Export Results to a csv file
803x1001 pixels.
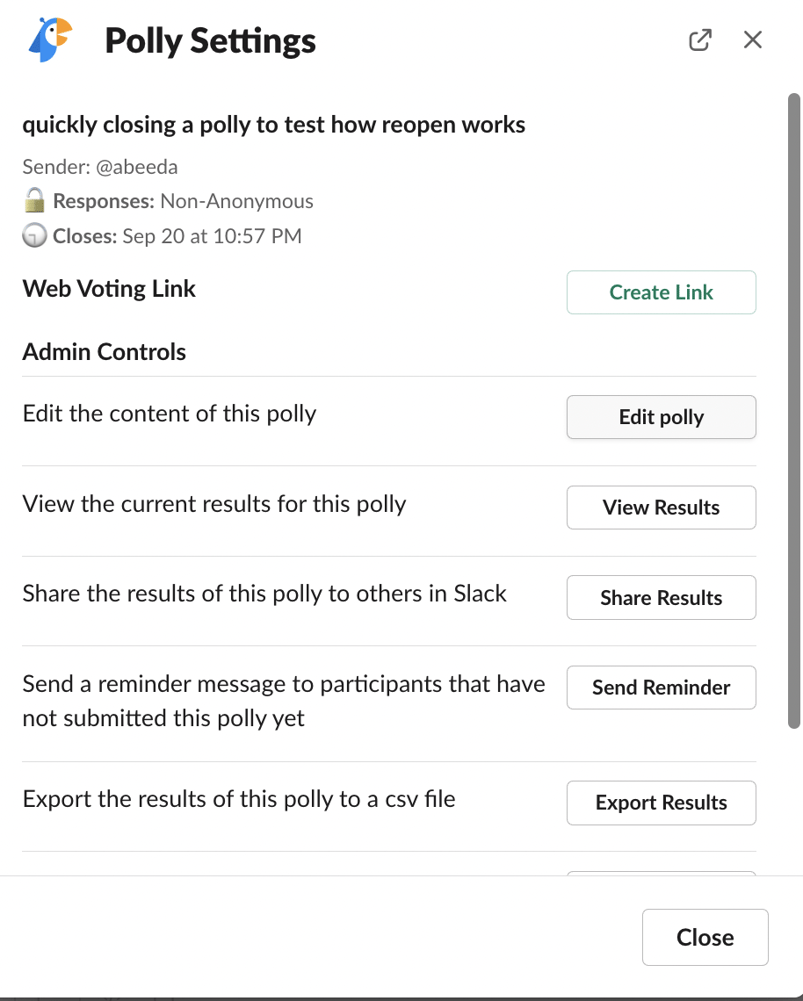click(661, 802)
